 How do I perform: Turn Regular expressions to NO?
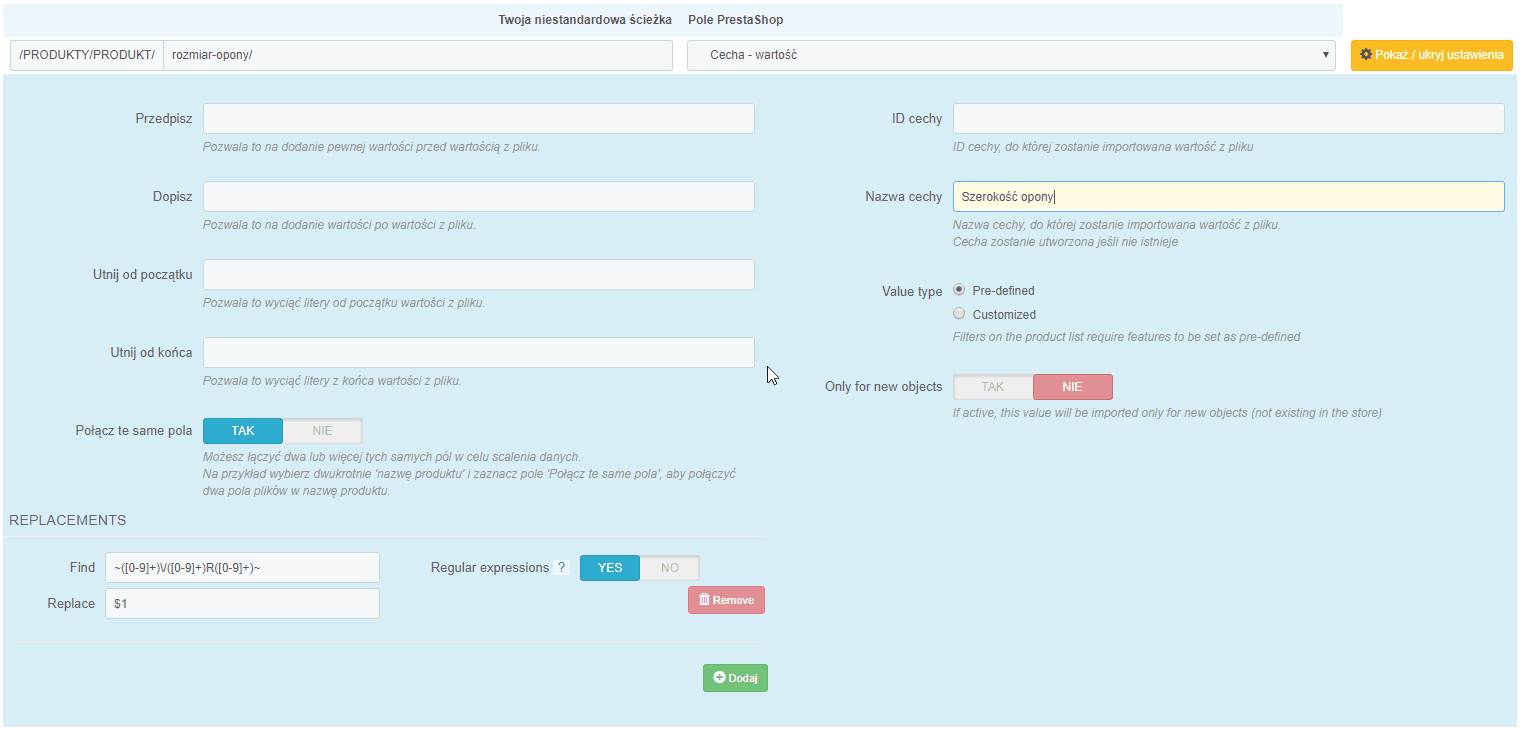click(x=669, y=568)
